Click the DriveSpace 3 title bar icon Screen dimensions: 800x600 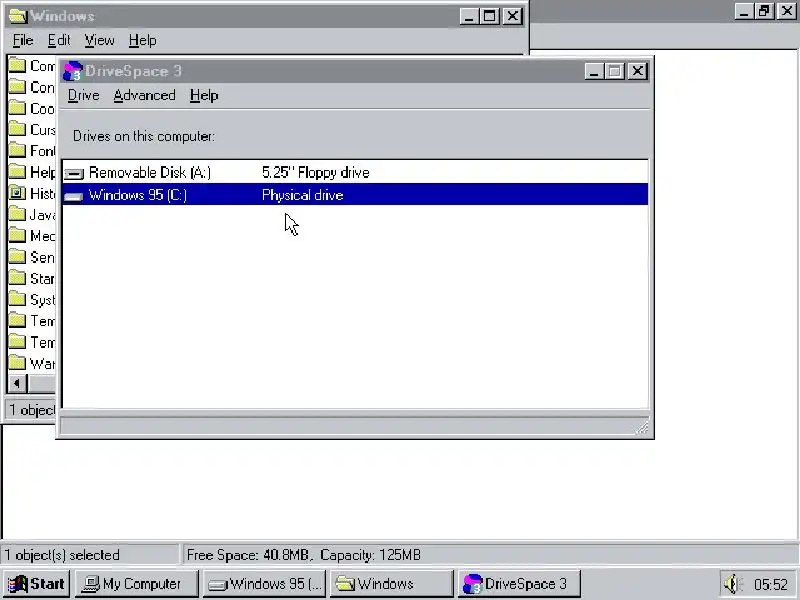coord(73,71)
